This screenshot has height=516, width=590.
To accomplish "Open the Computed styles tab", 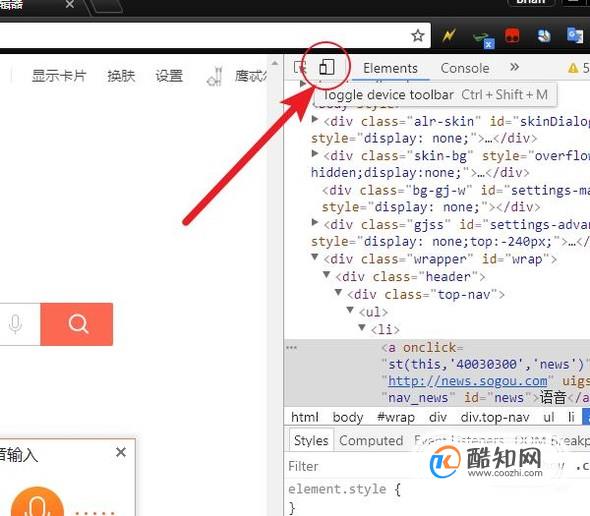I will pyautogui.click(x=371, y=440).
